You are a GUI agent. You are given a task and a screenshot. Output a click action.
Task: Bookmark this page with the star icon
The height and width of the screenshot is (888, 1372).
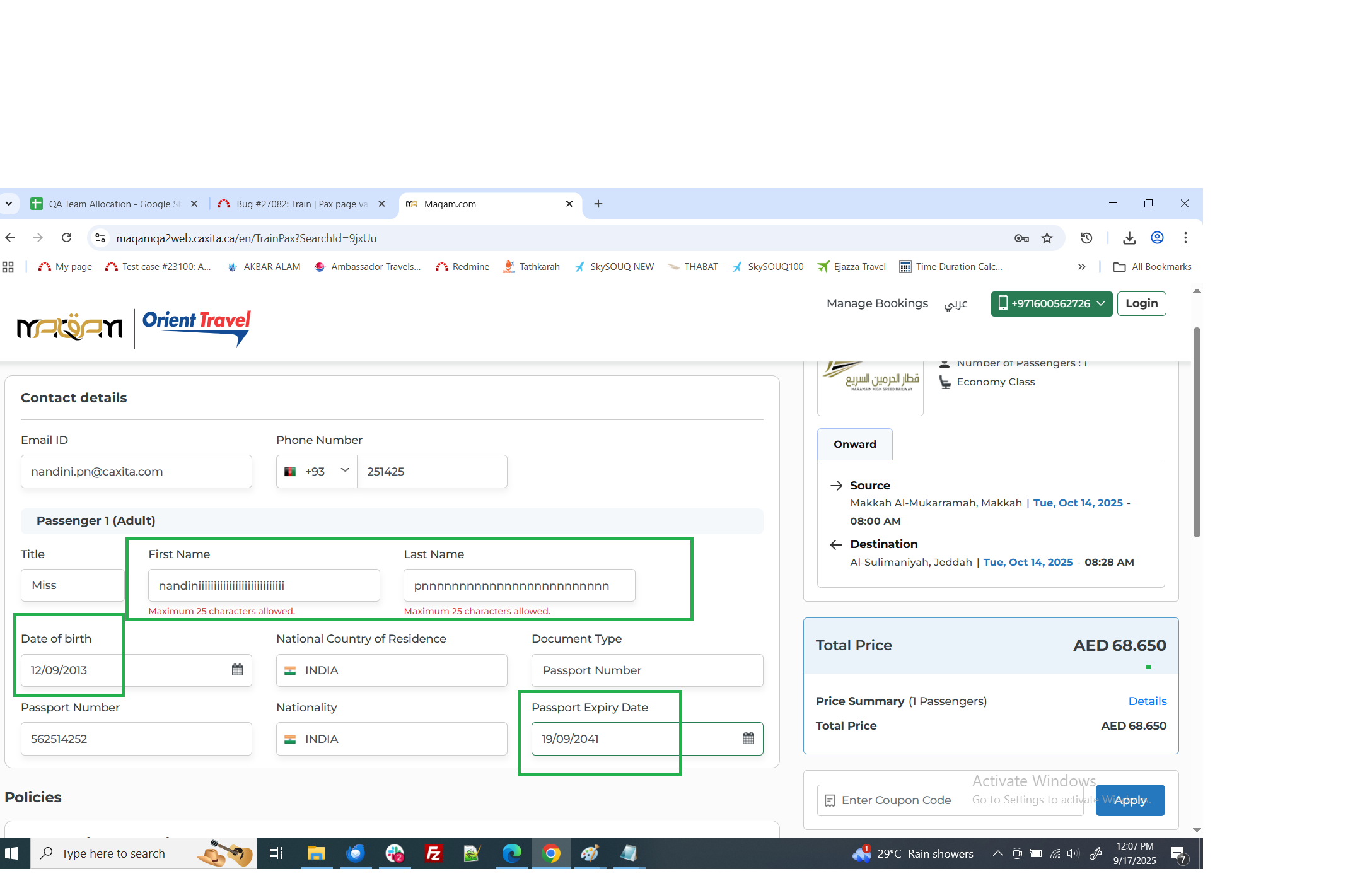coord(1047,238)
